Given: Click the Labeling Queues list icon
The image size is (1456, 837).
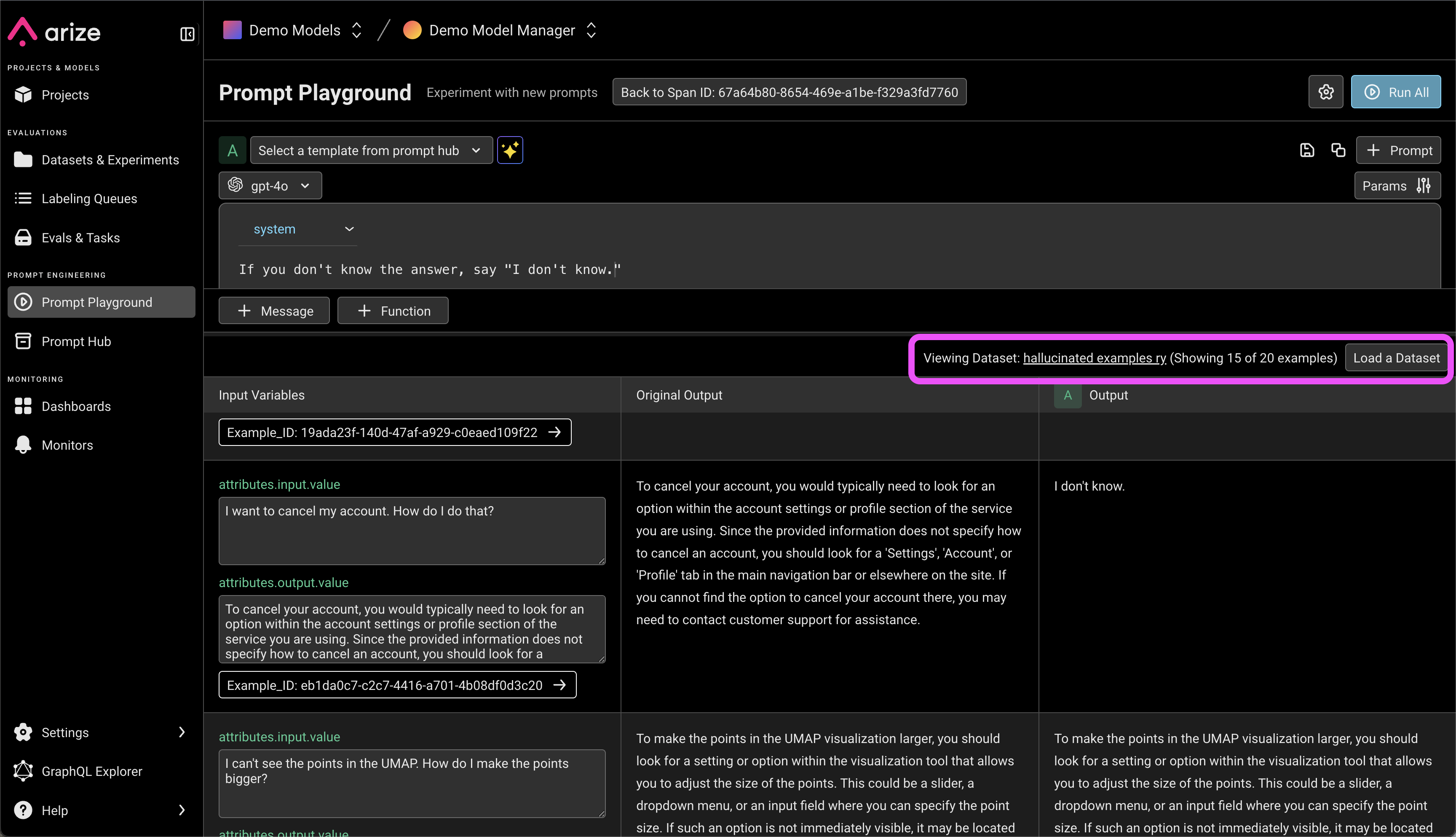Looking at the screenshot, I should click(23, 199).
